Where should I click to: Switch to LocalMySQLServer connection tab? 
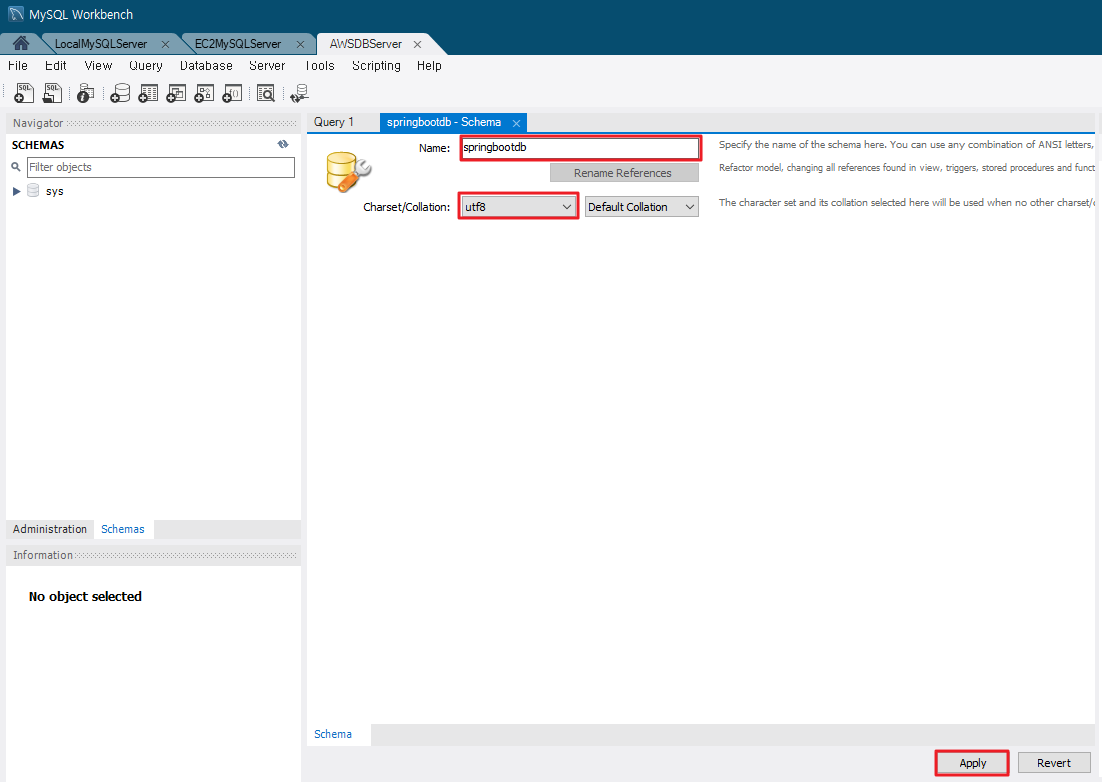[101, 44]
